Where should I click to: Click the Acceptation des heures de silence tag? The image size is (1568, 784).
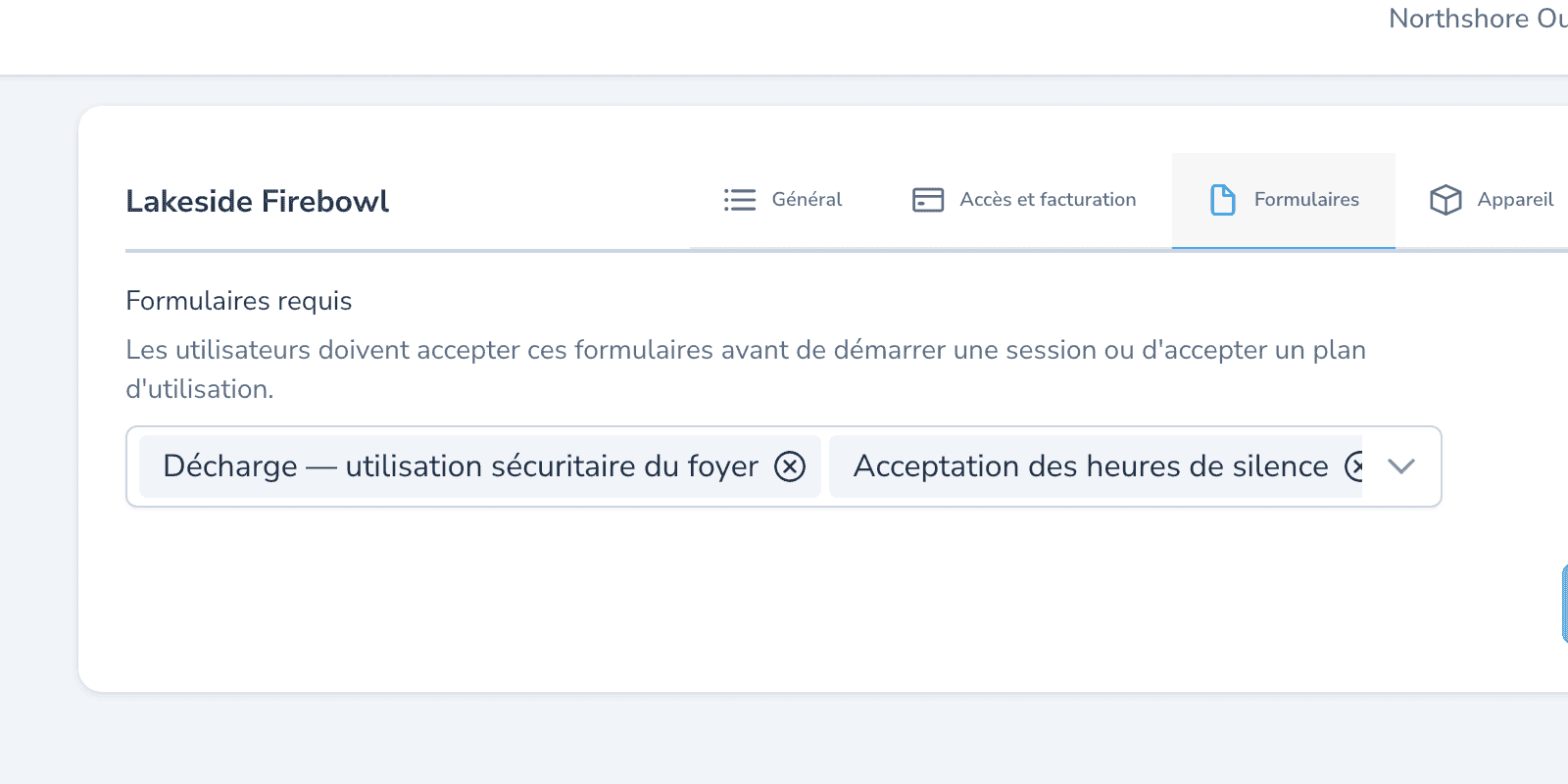[x=1091, y=466]
